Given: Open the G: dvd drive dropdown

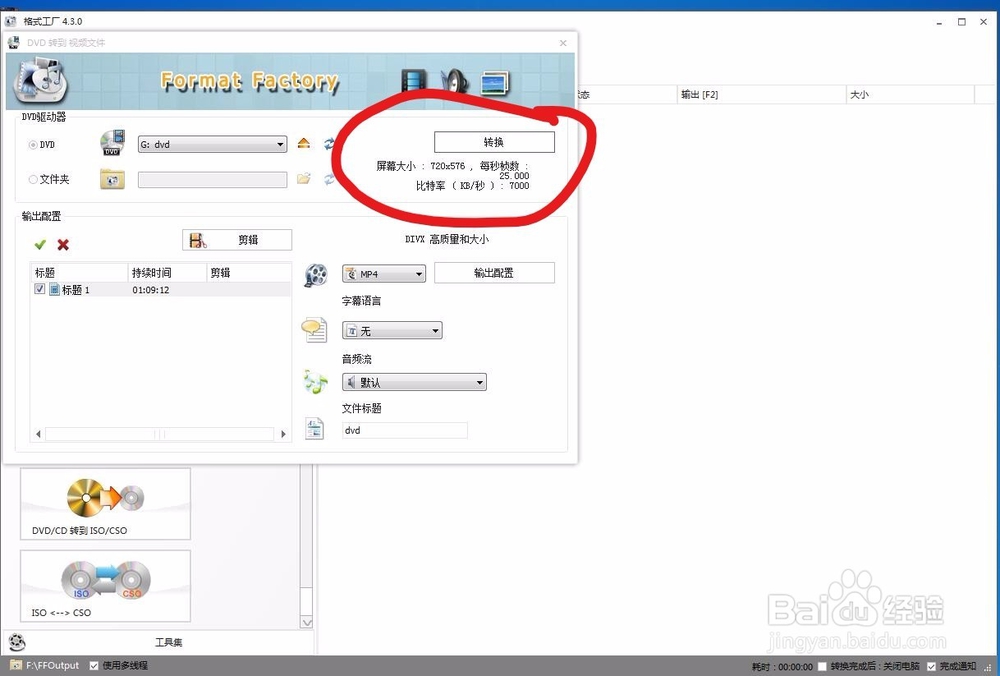Looking at the screenshot, I should 212,144.
